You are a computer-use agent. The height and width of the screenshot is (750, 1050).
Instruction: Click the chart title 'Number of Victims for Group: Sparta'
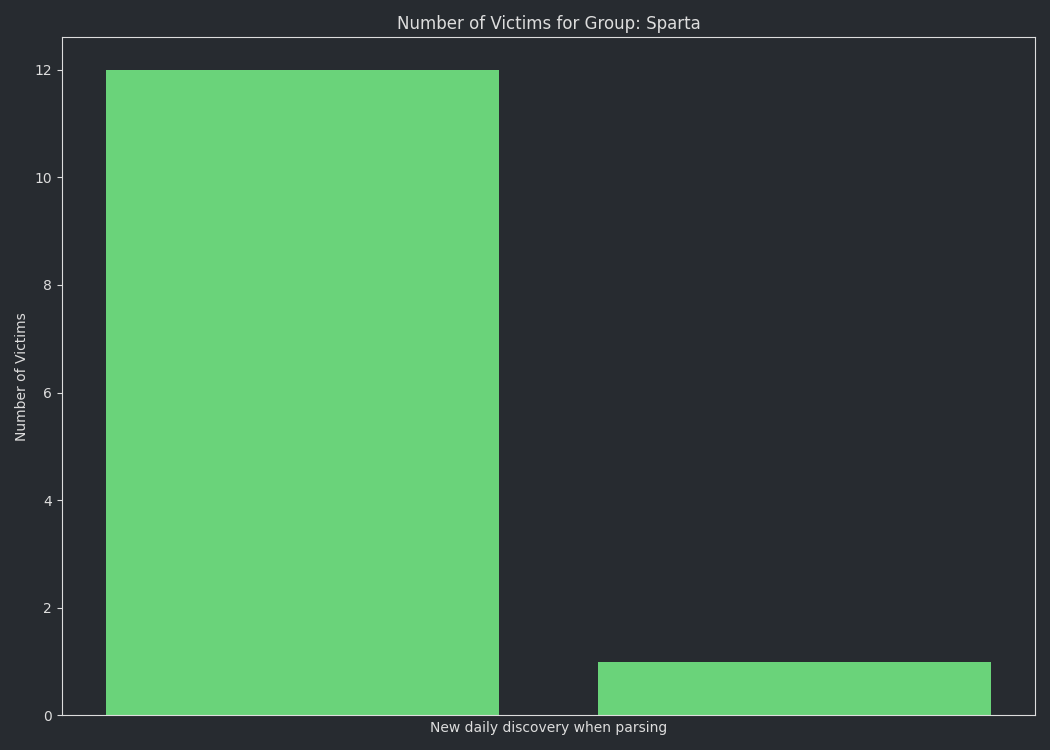tap(548, 23)
